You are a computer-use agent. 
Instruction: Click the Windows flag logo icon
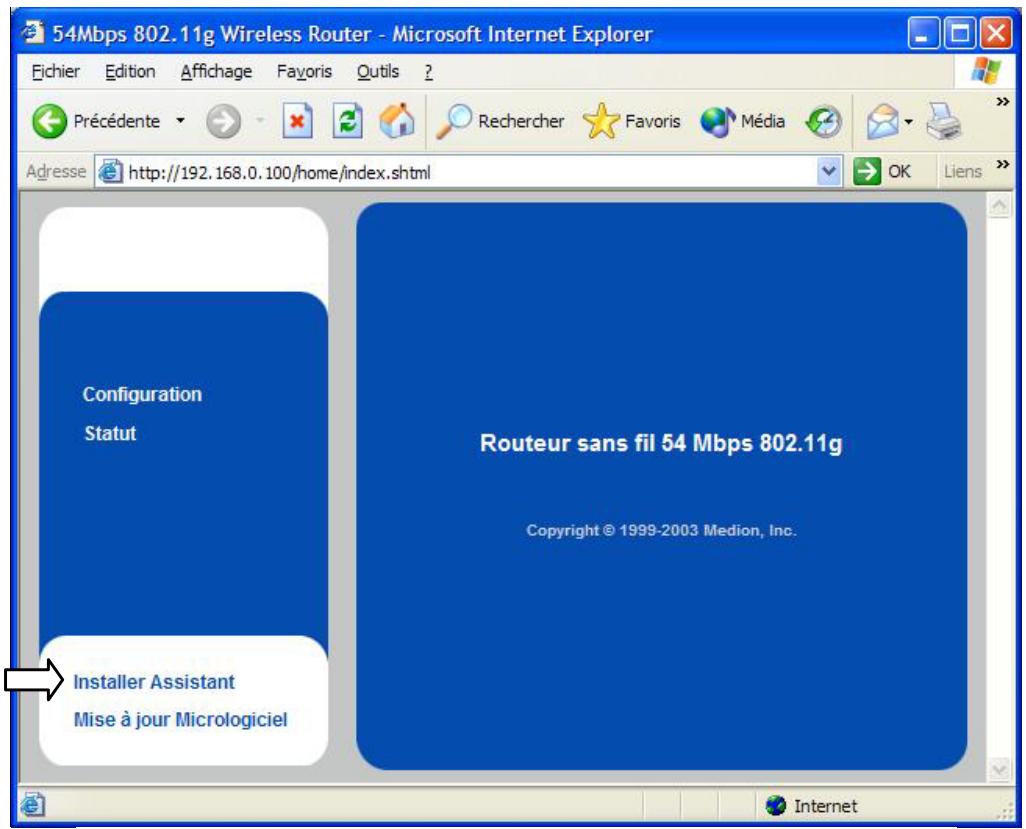[x=985, y=70]
